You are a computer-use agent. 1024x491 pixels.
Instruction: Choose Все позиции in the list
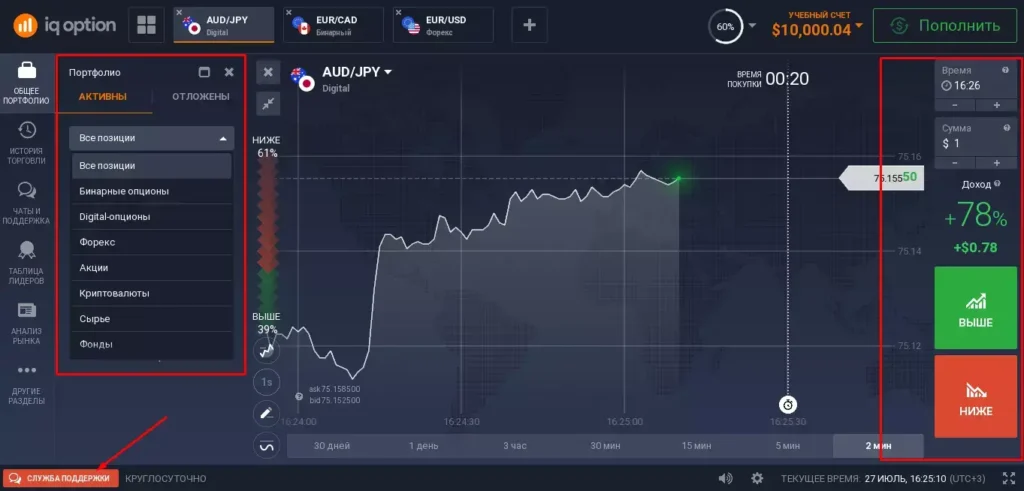(x=152, y=166)
